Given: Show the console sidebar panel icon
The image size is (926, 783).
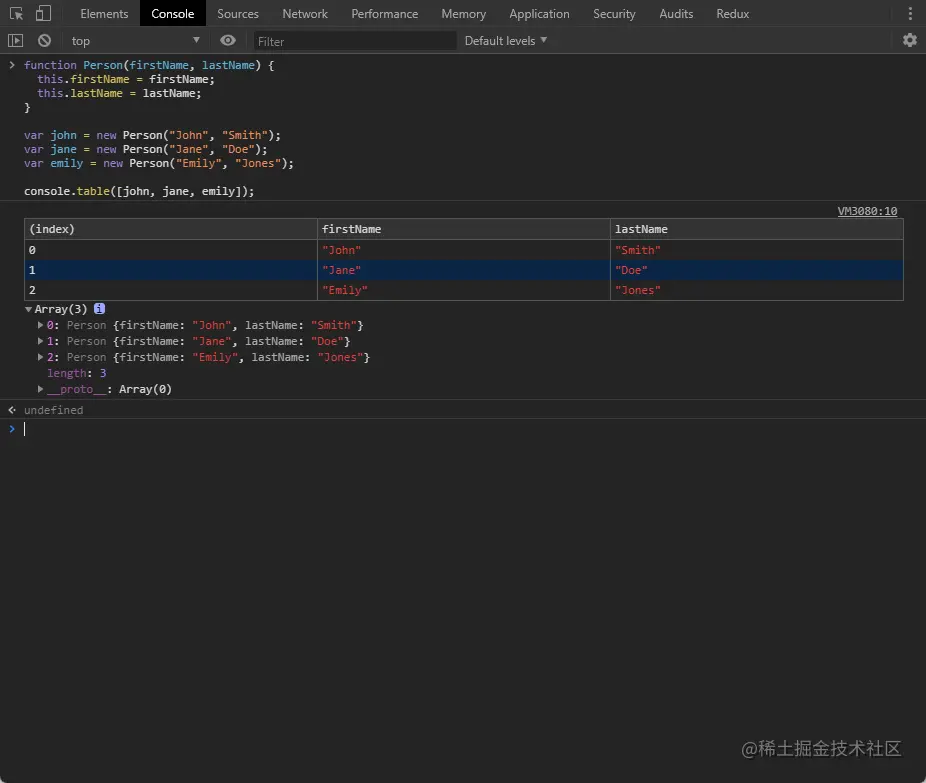Looking at the screenshot, I should [15, 41].
